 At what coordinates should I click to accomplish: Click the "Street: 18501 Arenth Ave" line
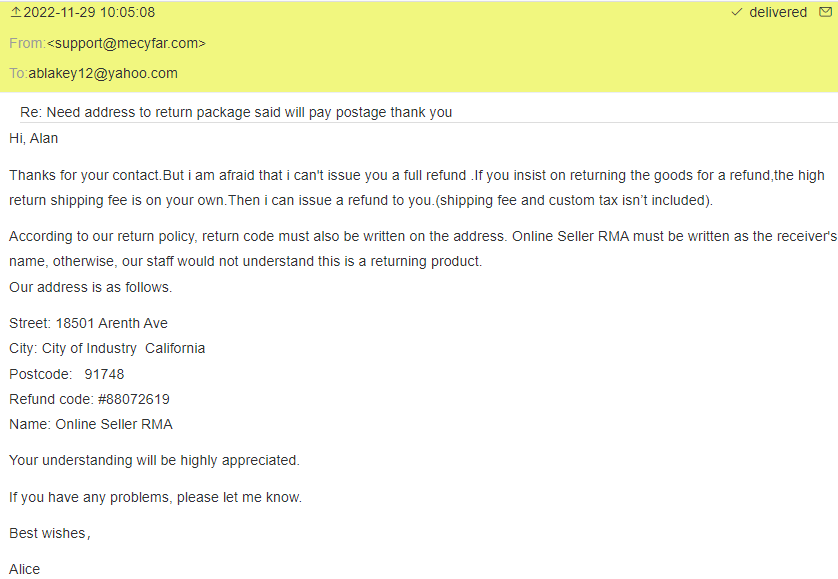tap(88, 323)
